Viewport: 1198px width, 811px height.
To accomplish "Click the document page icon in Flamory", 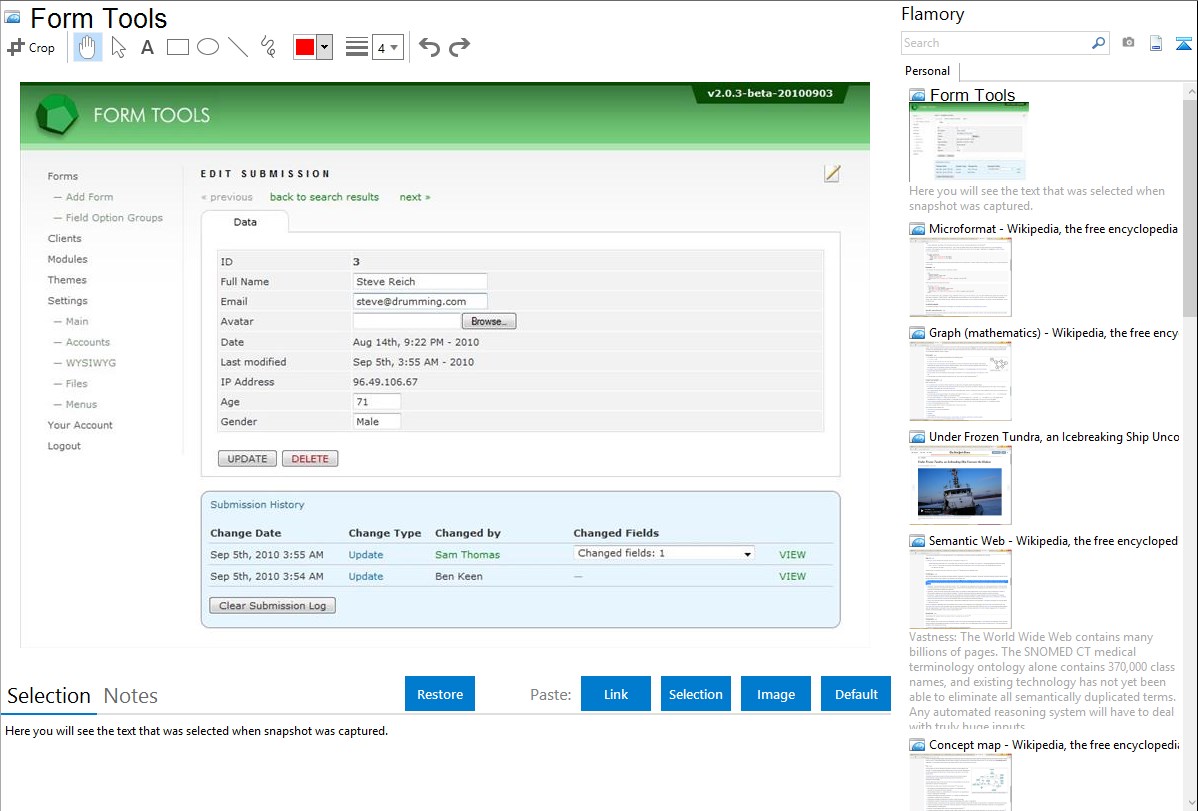I will point(1156,43).
